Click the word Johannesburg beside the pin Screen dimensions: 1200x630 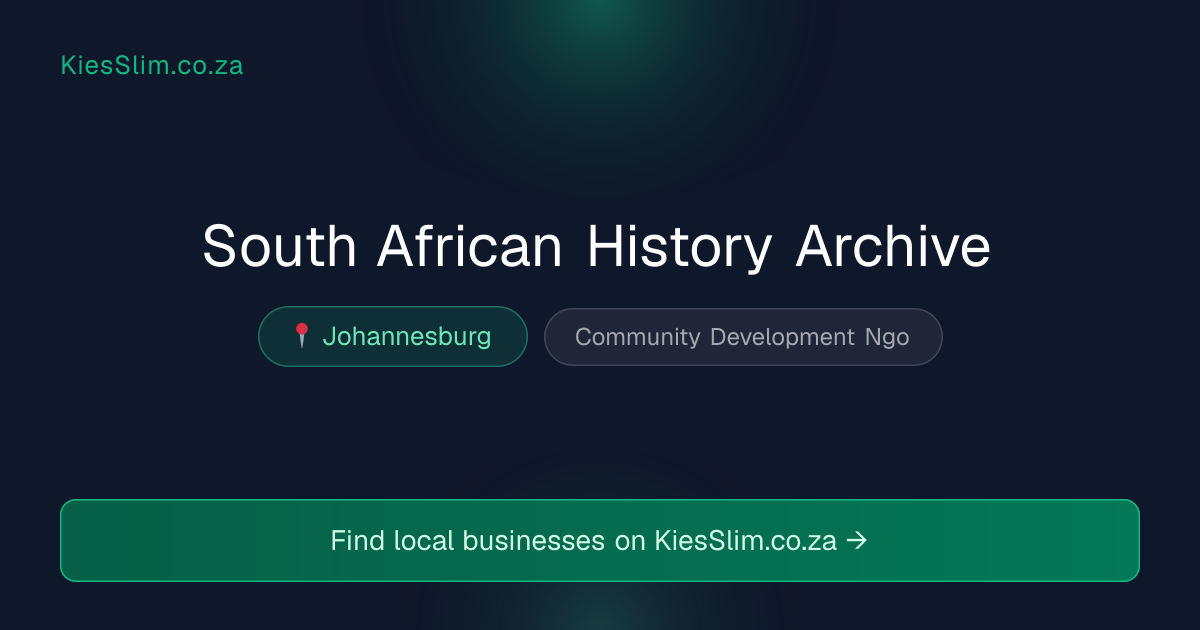(407, 337)
